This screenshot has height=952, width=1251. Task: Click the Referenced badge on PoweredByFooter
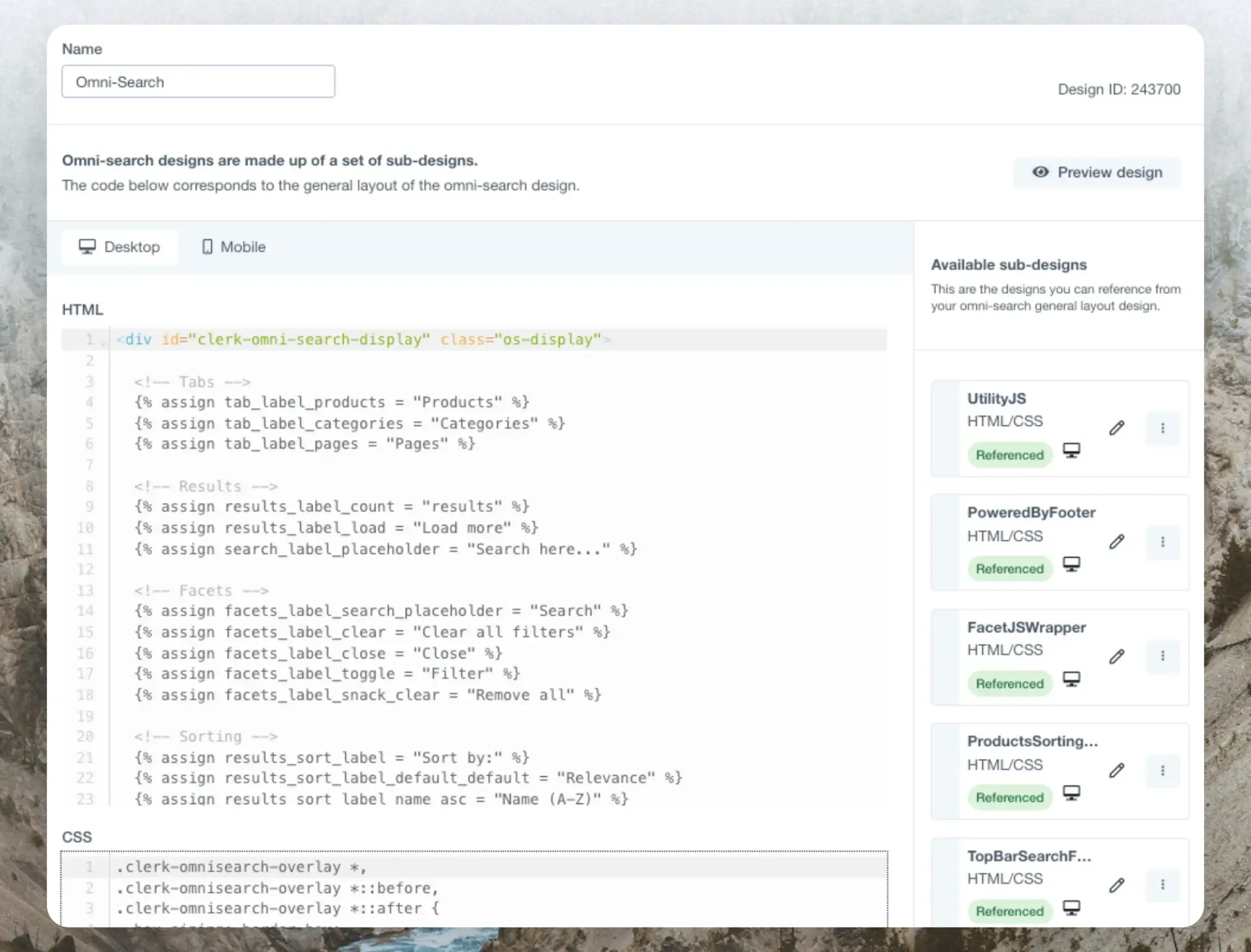[x=1010, y=569]
